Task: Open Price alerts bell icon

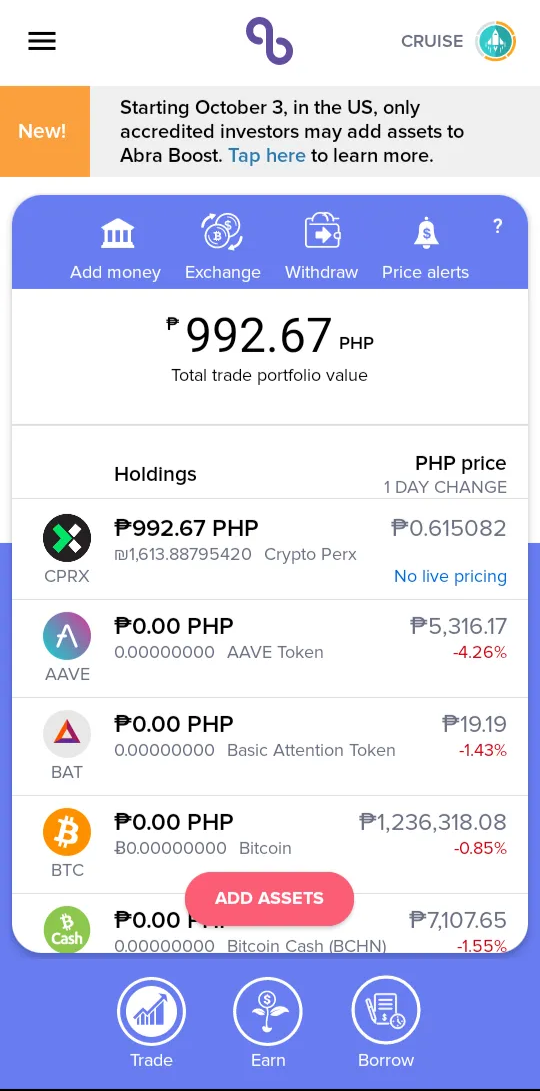Action: tap(426, 232)
